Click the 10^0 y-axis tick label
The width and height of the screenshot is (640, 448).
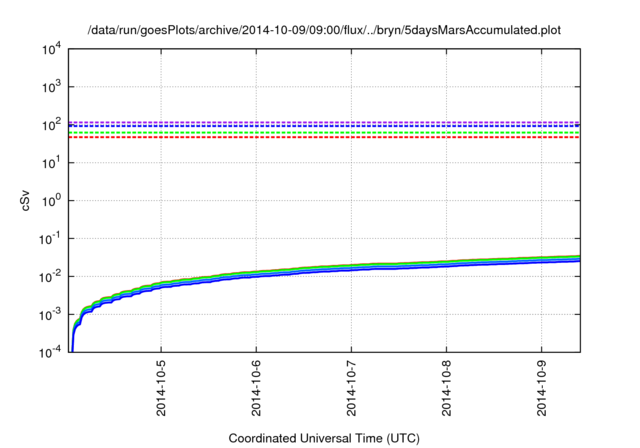(52, 201)
